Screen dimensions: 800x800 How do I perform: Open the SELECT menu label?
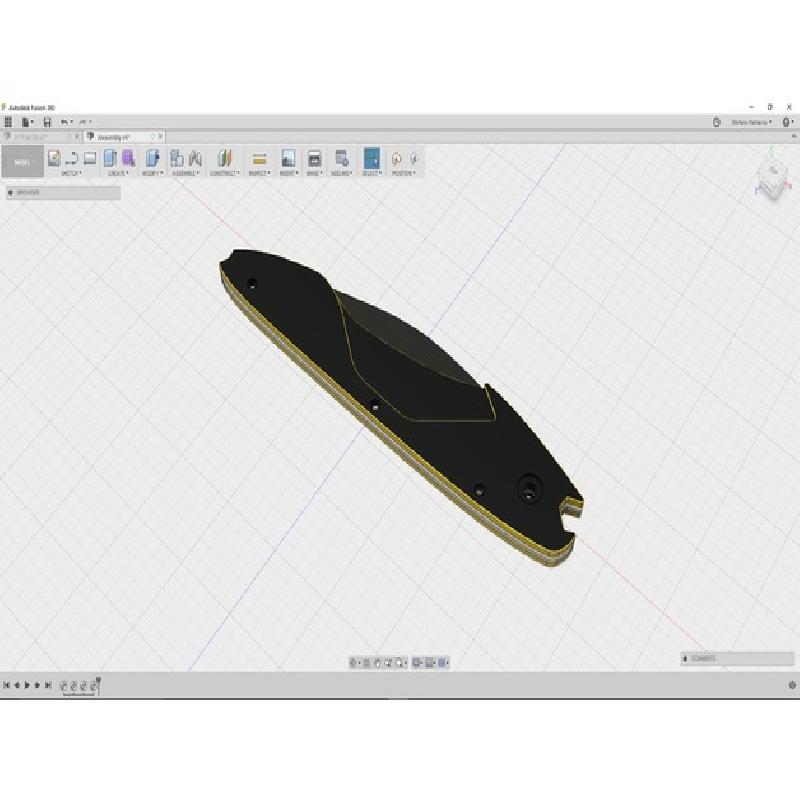372,173
